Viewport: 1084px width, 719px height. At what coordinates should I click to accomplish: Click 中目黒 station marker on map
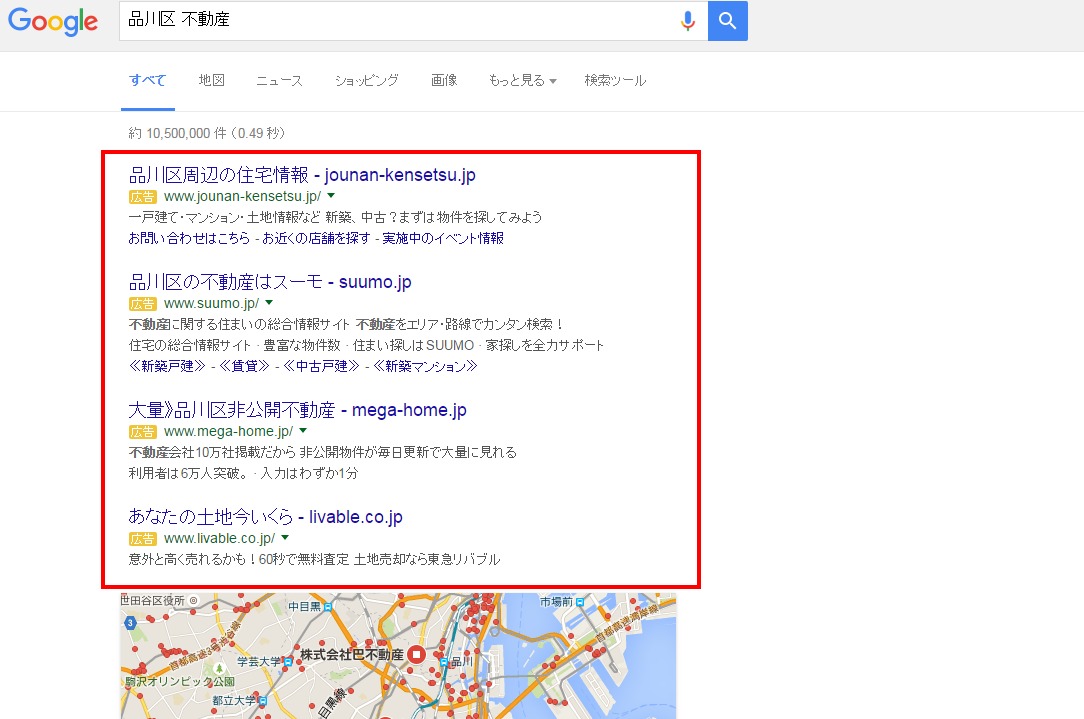[x=328, y=606]
